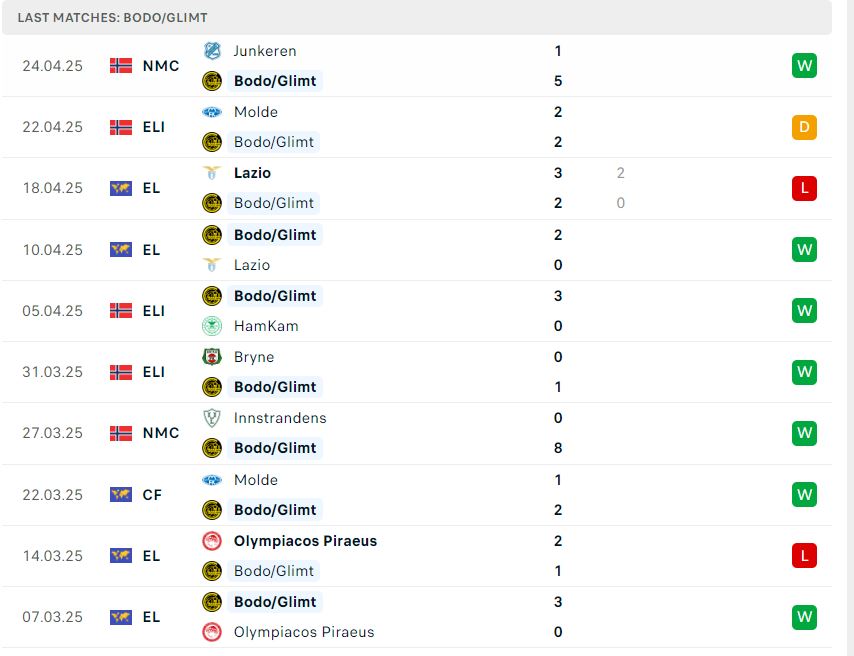Viewport: 854px width, 656px height.
Task: Click the Olympiacos Piraeus crest in the 14.03.25 match
Action: pyautogui.click(x=212, y=541)
